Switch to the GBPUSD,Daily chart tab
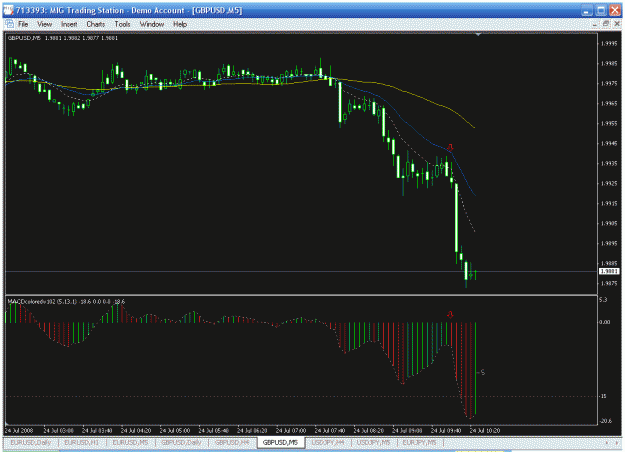This screenshot has width=625, height=452. tap(181, 442)
